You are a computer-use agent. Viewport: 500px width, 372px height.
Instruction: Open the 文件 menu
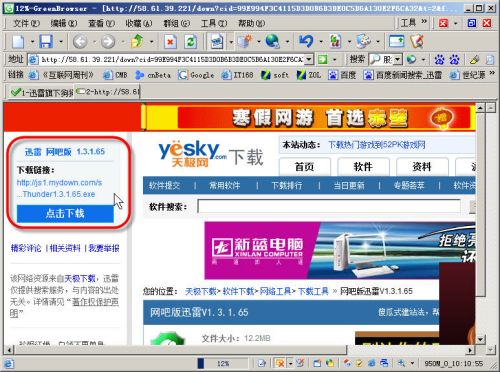[26, 23]
